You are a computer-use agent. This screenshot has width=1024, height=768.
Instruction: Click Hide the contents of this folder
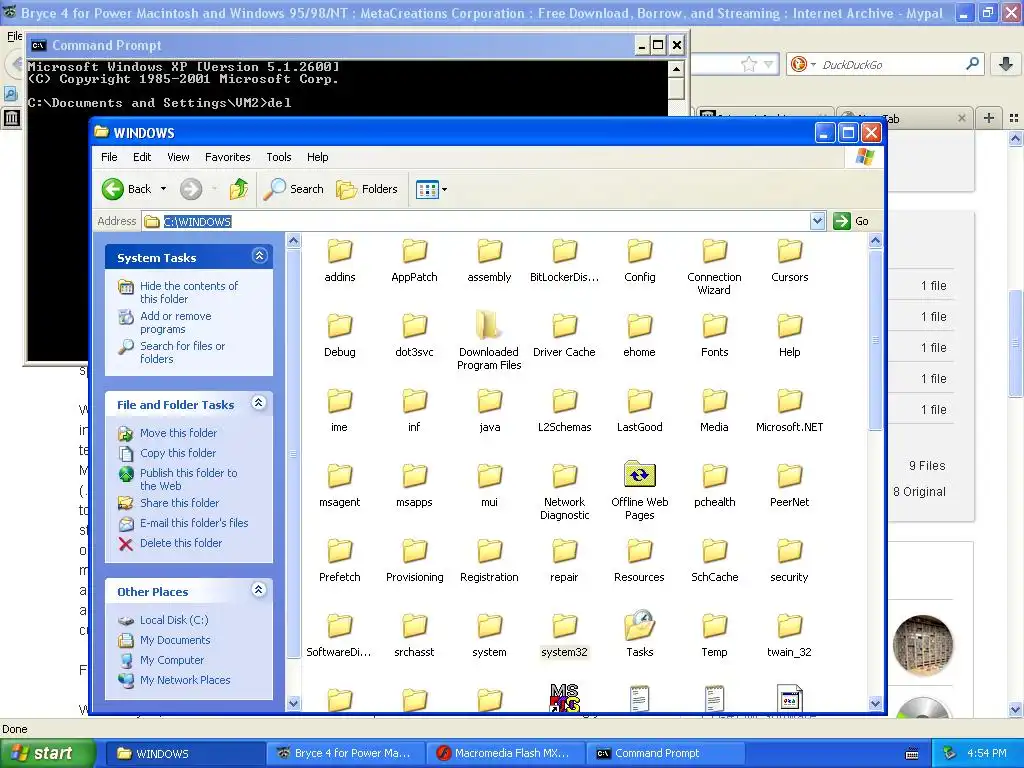(x=189, y=292)
